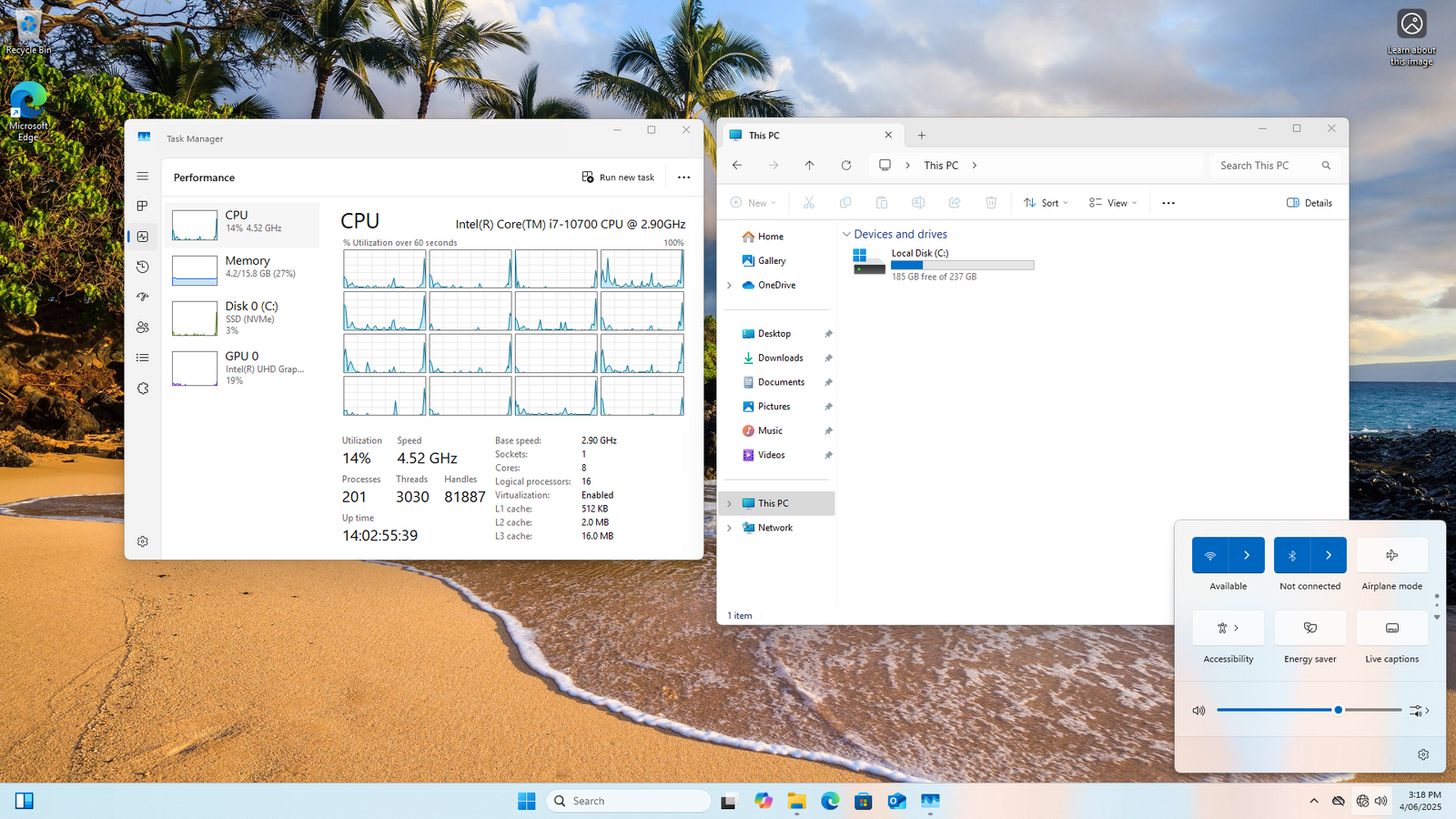Open the Windows Start button
This screenshot has height=819, width=1456.
click(527, 801)
